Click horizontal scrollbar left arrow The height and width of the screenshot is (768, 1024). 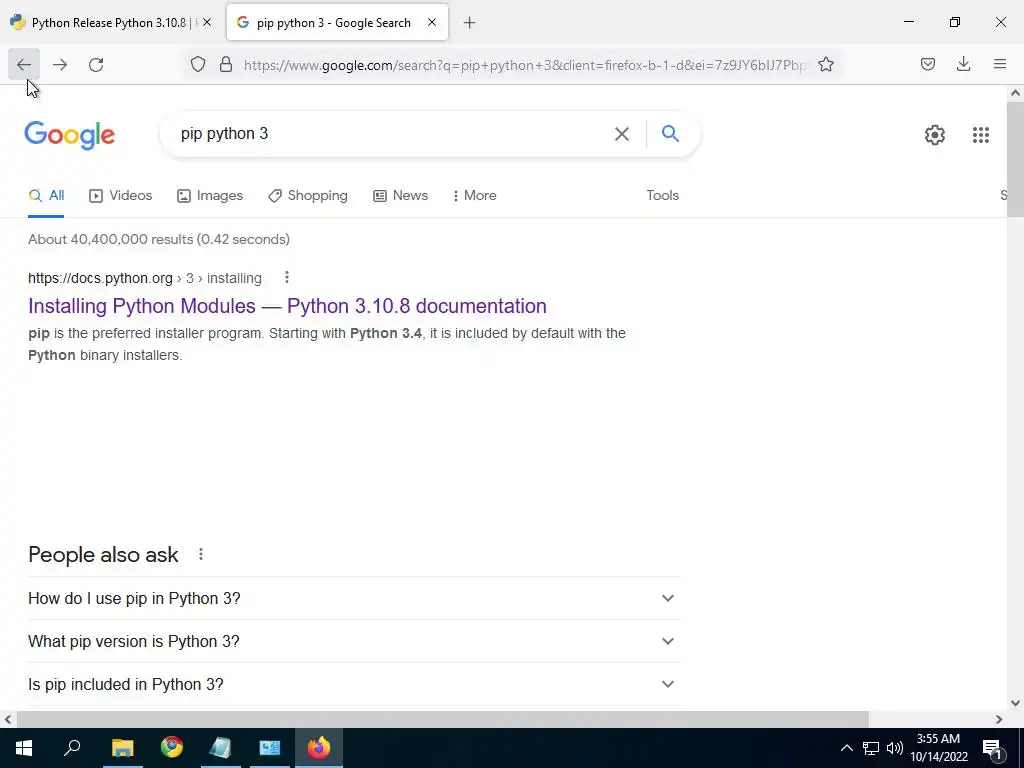coord(8,719)
